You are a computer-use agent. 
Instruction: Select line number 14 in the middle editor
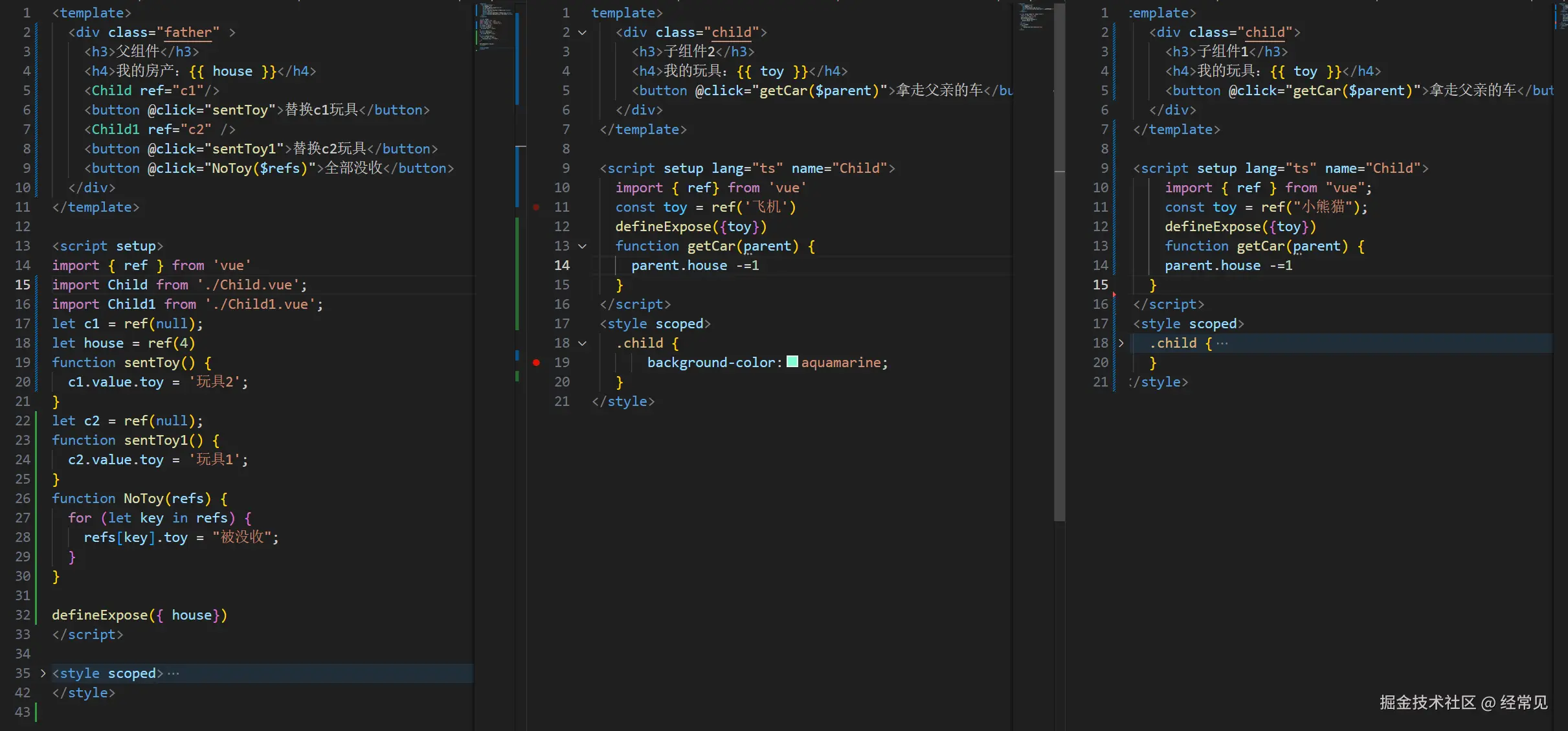[x=562, y=265]
